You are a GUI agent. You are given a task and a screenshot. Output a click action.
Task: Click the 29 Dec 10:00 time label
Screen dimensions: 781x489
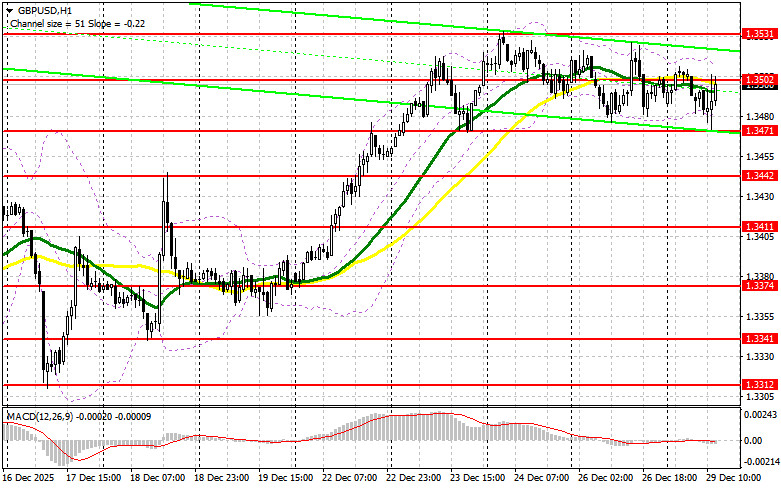point(734,478)
